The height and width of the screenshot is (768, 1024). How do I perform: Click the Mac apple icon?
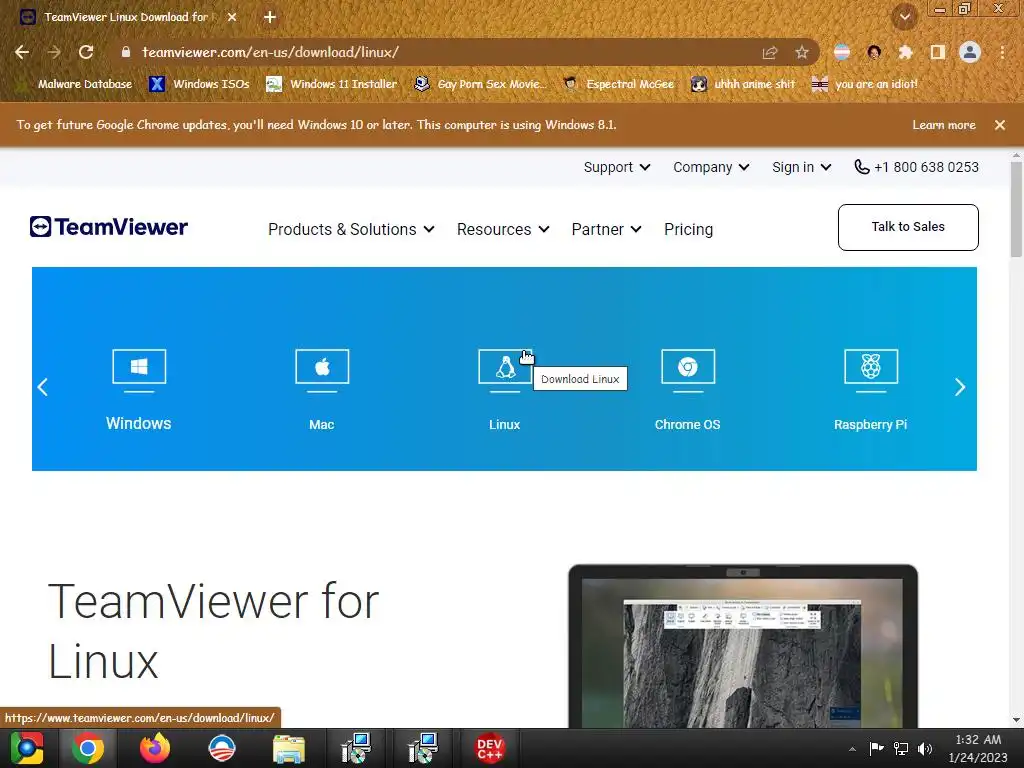click(322, 370)
